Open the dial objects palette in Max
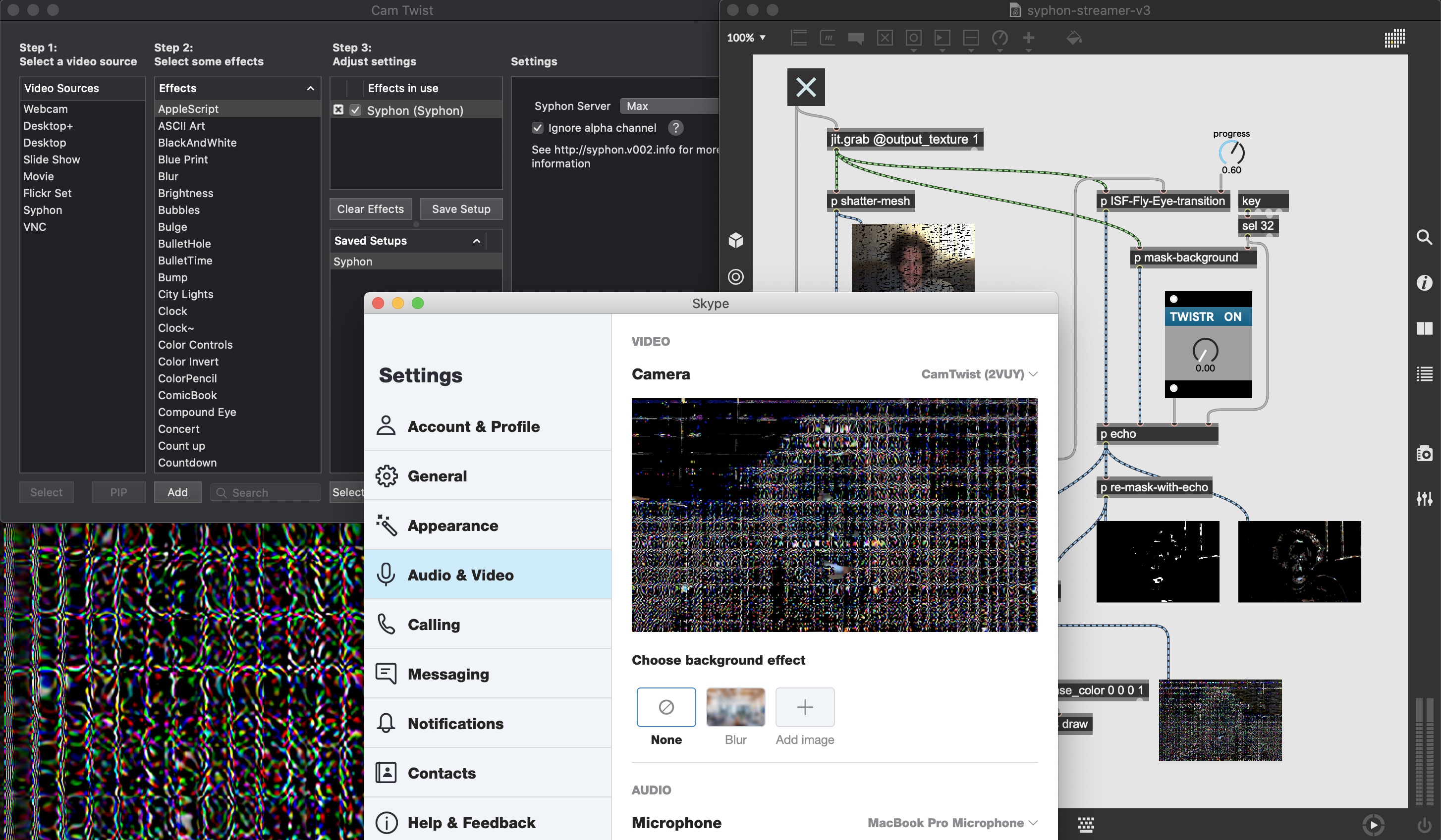The height and width of the screenshot is (840, 1441). pos(999,38)
